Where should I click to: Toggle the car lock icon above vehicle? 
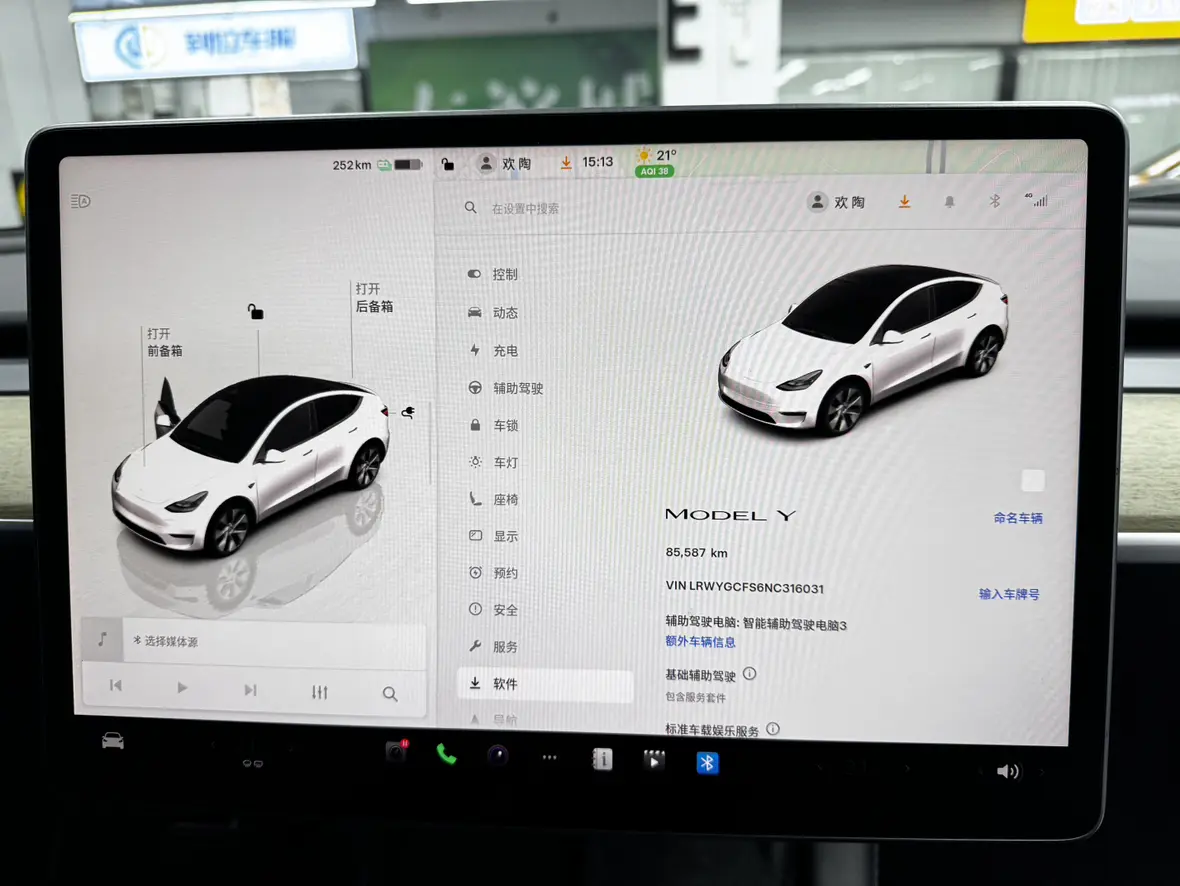[255, 312]
